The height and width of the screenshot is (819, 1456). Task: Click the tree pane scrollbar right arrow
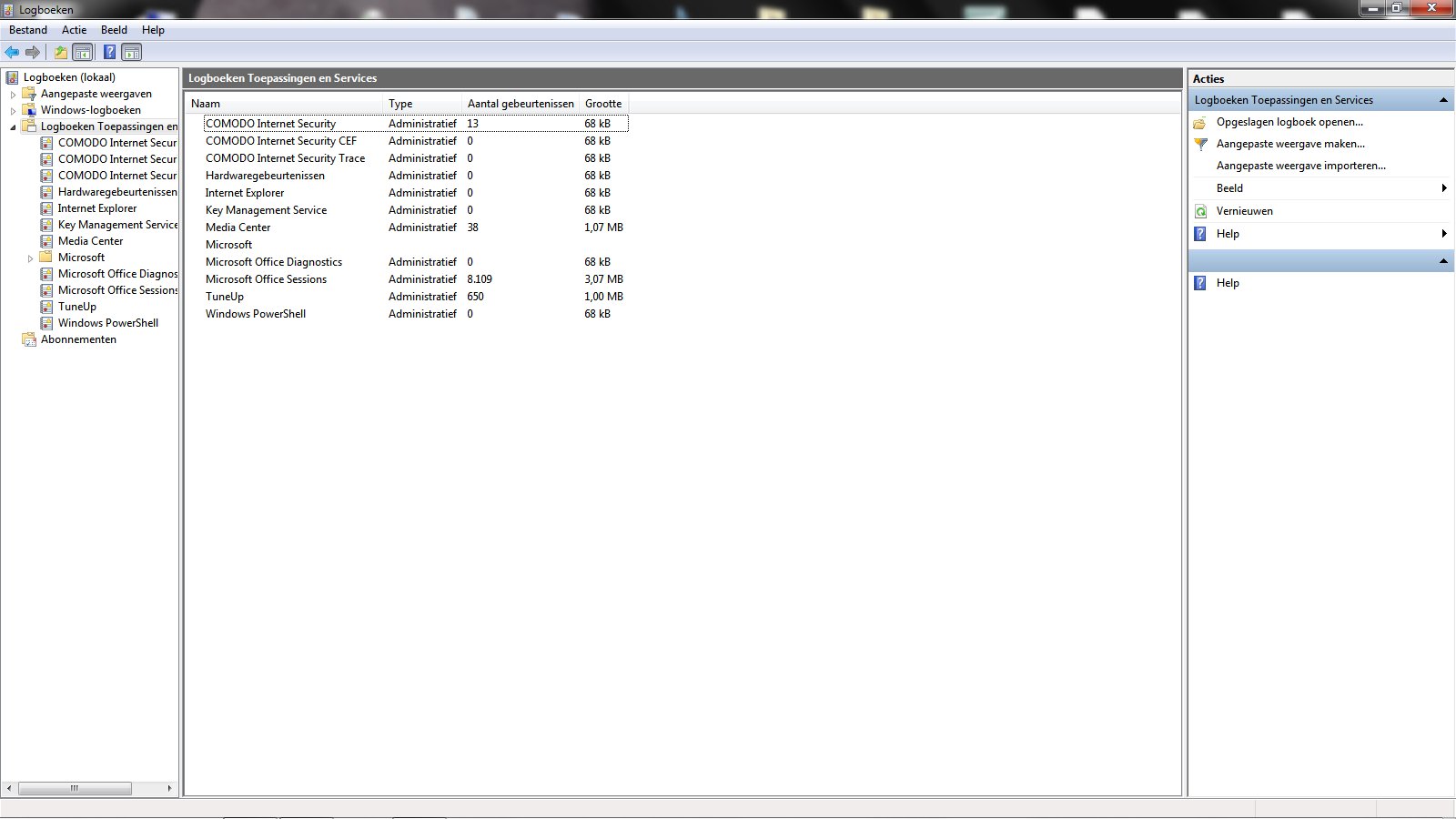[x=169, y=788]
